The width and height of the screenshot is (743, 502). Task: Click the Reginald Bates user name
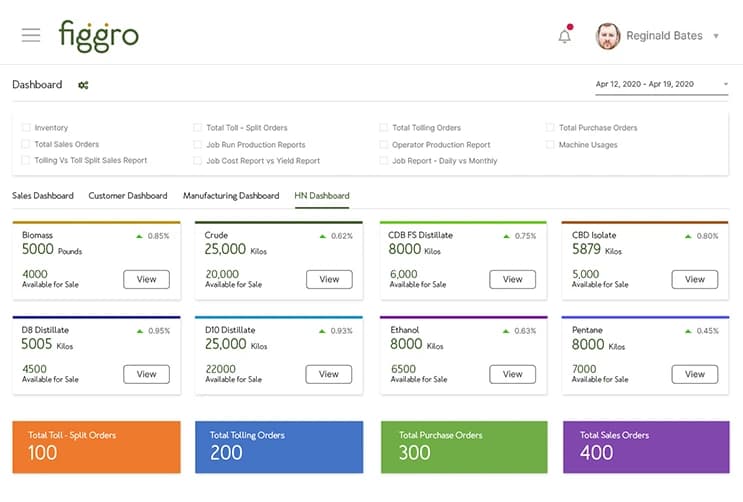664,36
